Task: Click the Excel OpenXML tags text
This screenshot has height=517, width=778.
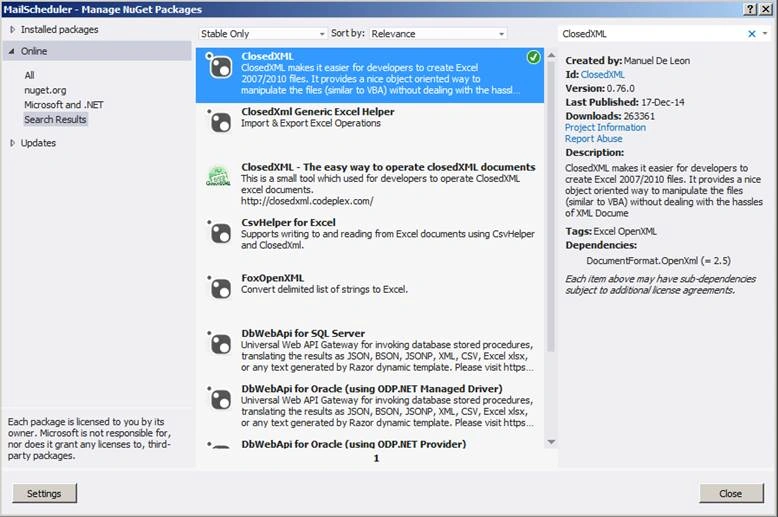Action: point(625,231)
